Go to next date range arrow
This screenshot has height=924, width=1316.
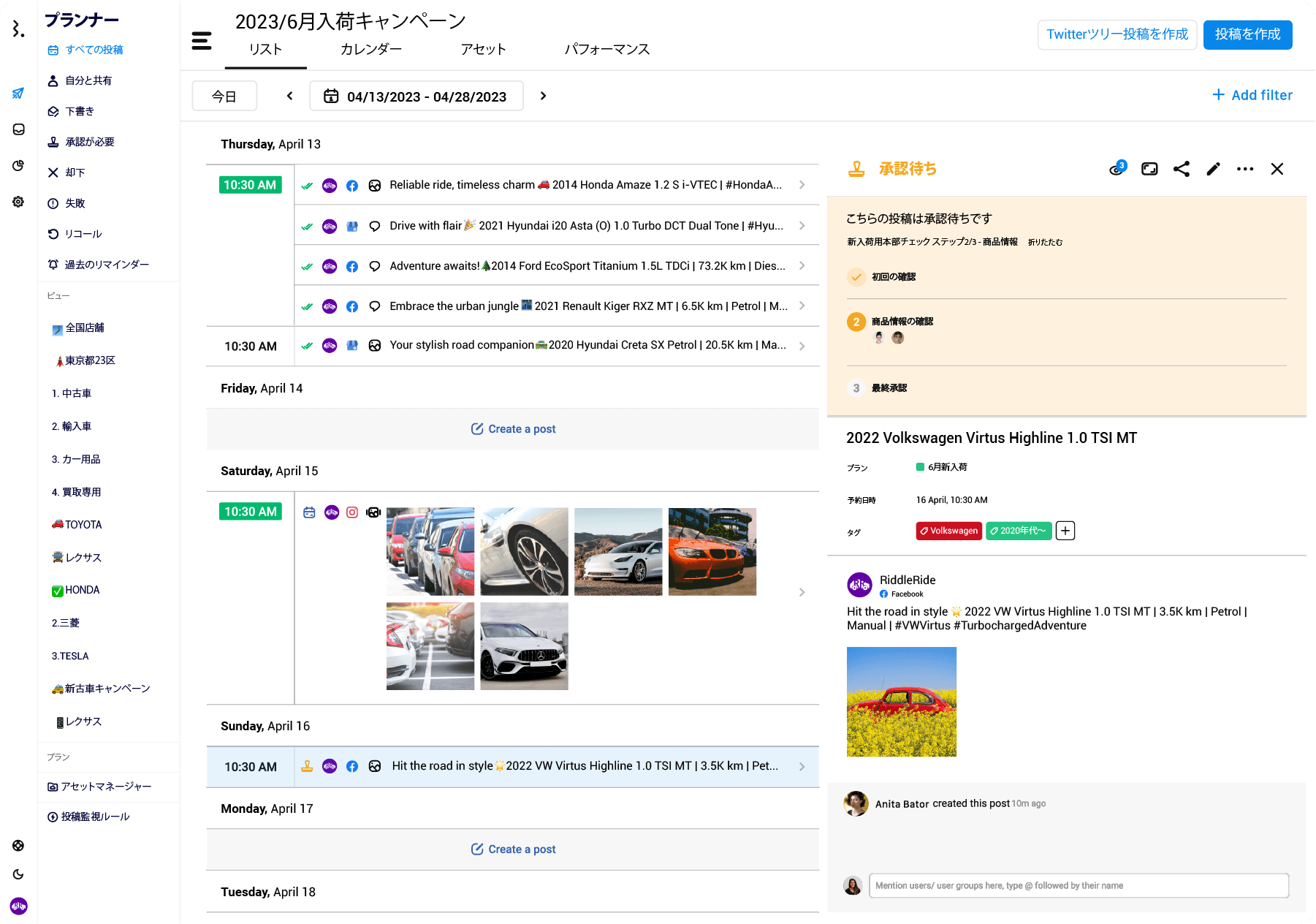coord(543,96)
